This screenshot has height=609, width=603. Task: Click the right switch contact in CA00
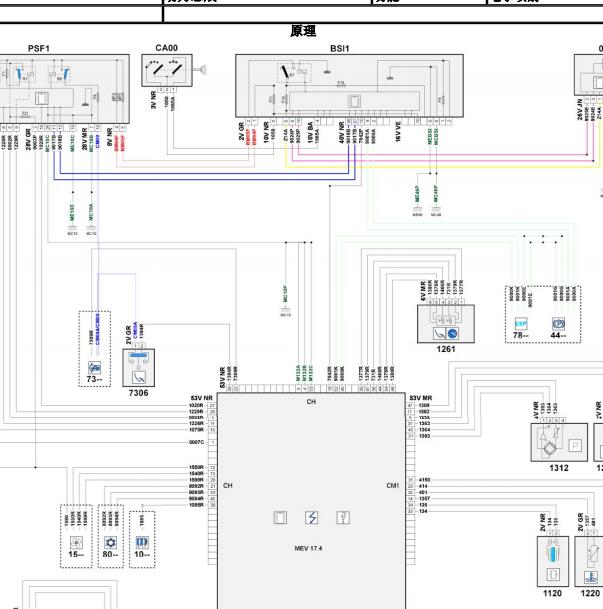click(176, 69)
